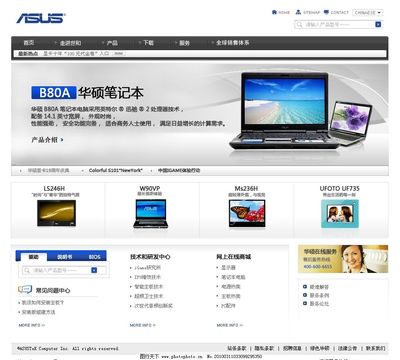400x360 pixels.
Task: Click the first link under 技术和研发中心
Action: 147,268
